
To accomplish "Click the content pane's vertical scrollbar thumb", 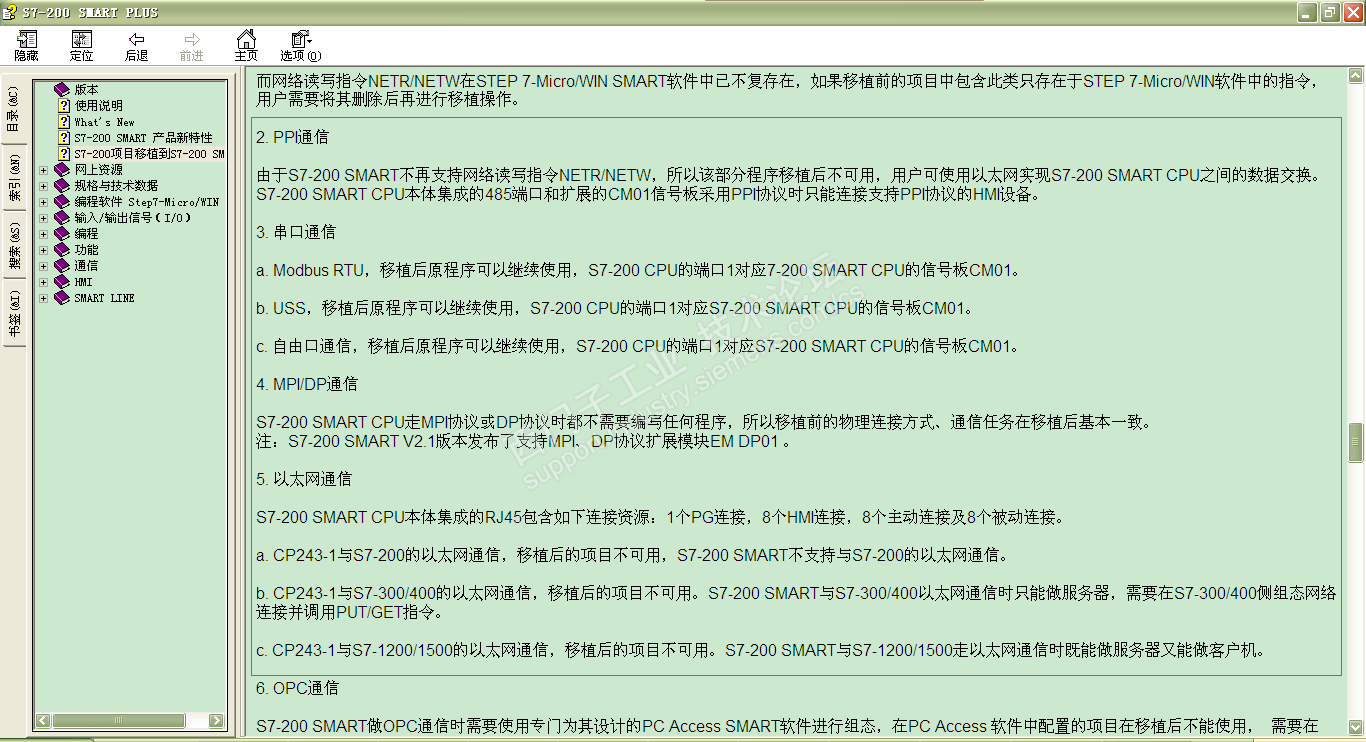I will [1356, 443].
